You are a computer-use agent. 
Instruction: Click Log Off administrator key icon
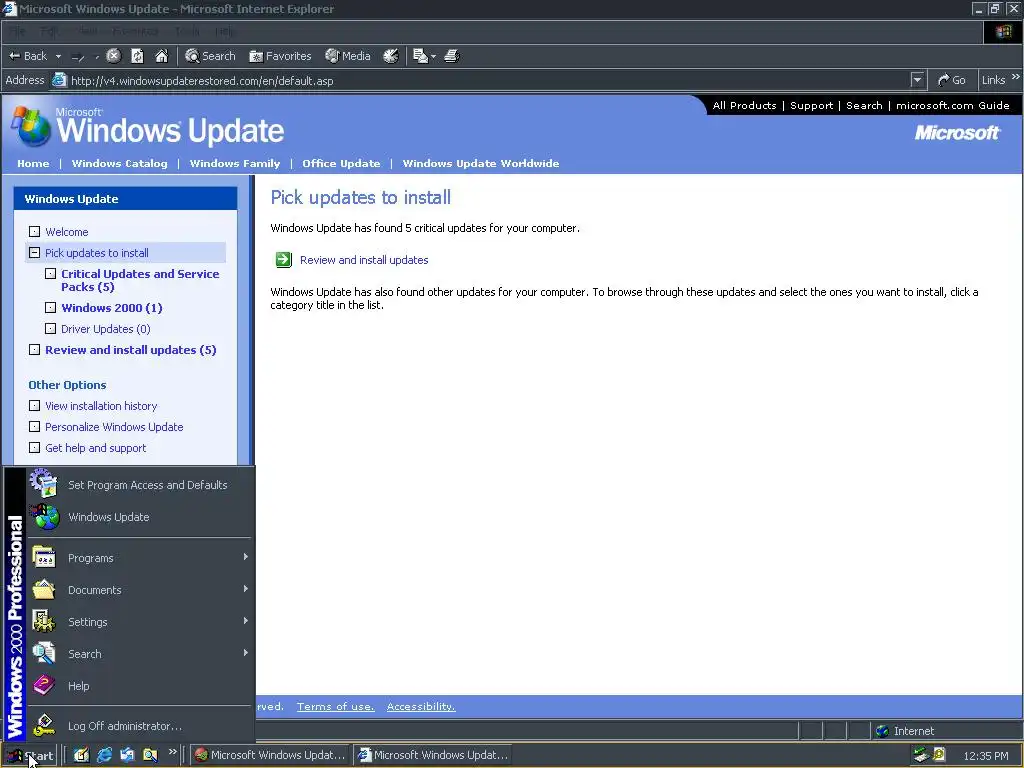44,725
